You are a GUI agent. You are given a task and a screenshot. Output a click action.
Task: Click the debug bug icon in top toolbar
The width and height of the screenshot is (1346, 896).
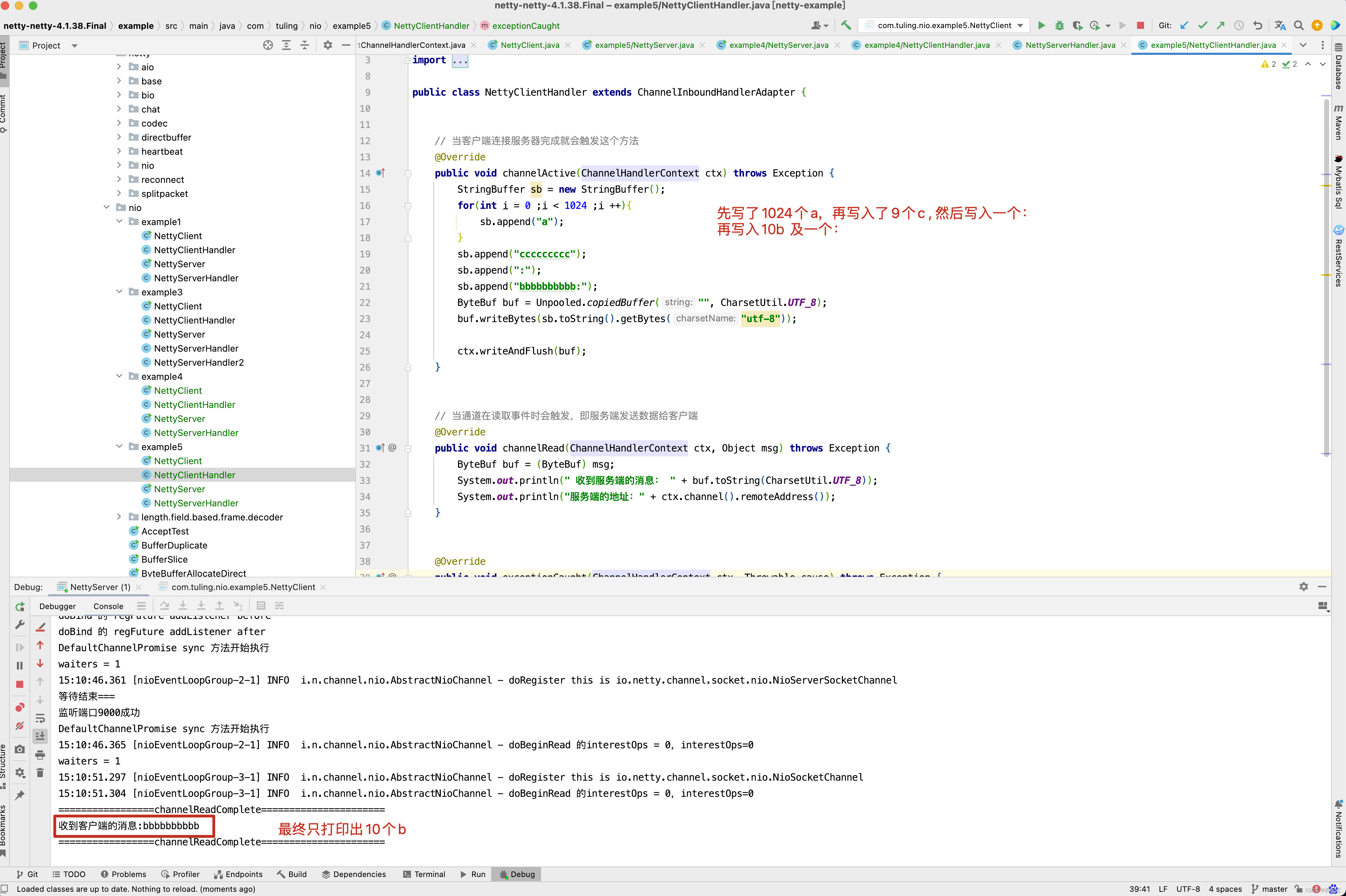click(x=1059, y=25)
